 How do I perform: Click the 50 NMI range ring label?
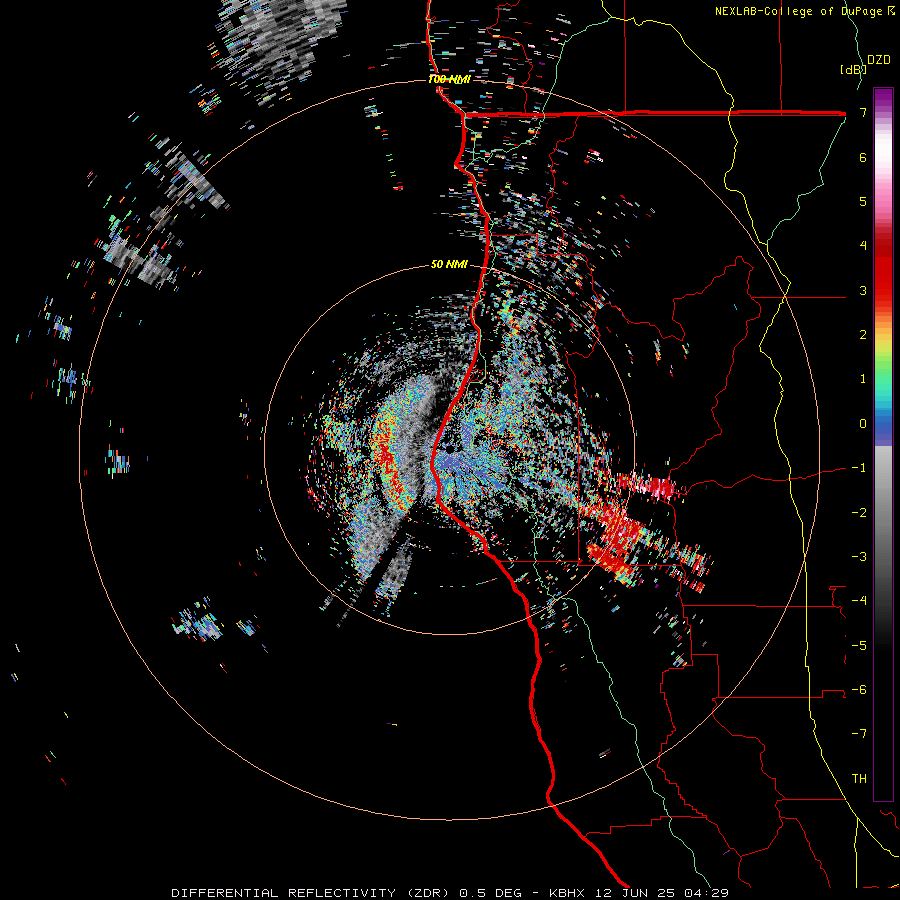(449, 265)
